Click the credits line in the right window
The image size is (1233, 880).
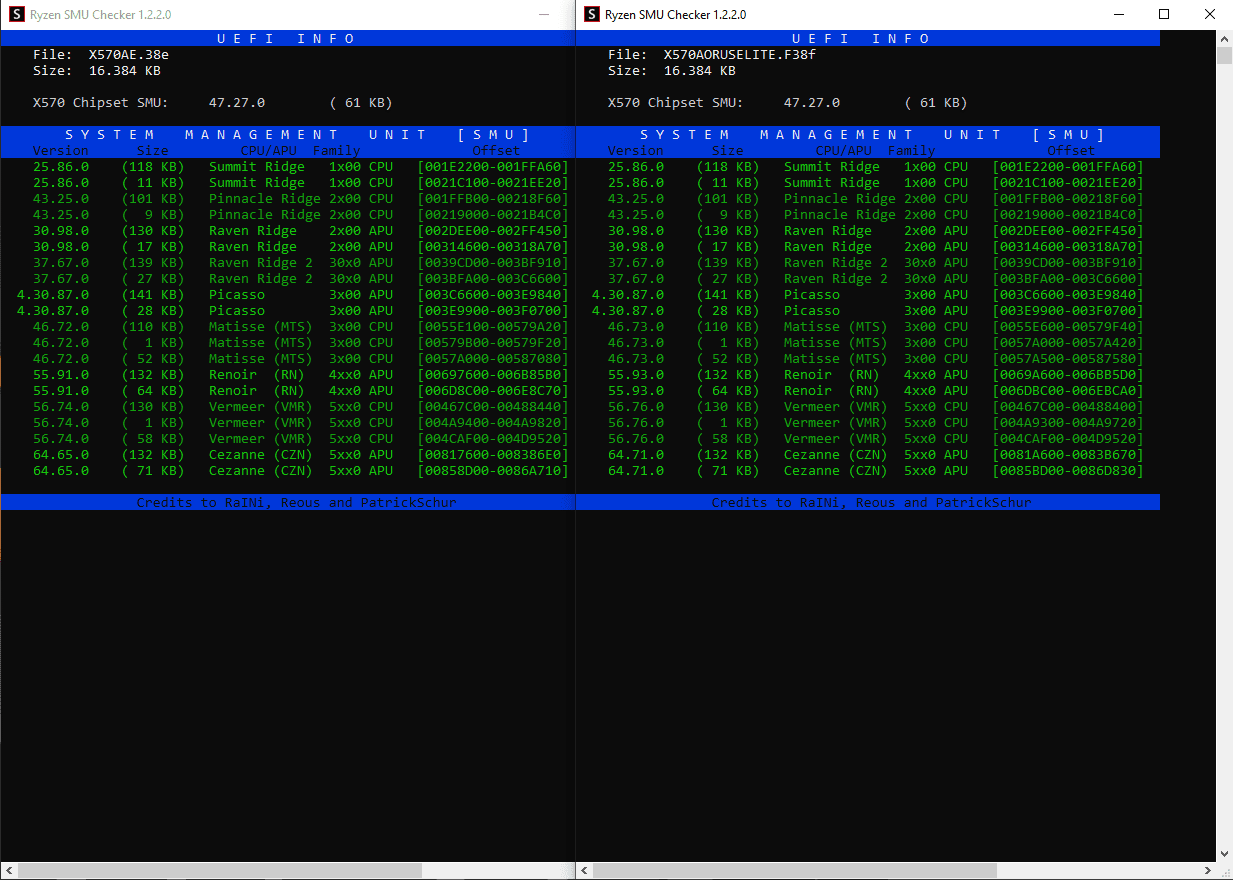click(x=871, y=502)
